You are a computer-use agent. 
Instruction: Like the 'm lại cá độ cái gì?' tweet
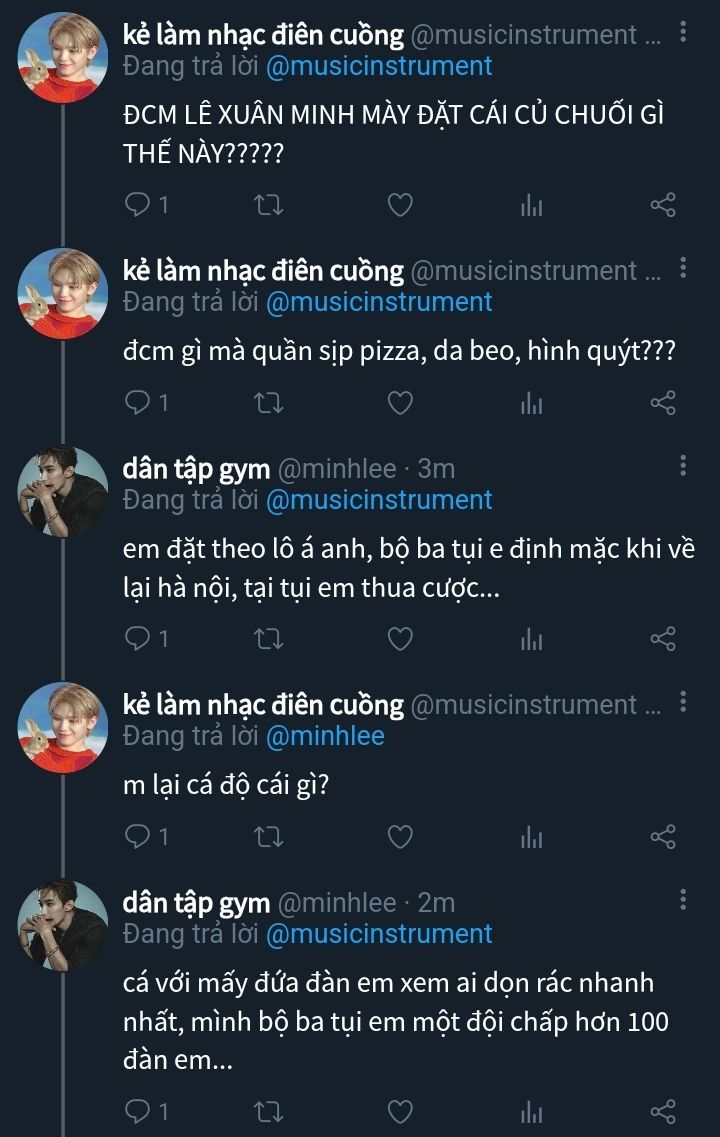click(x=400, y=837)
